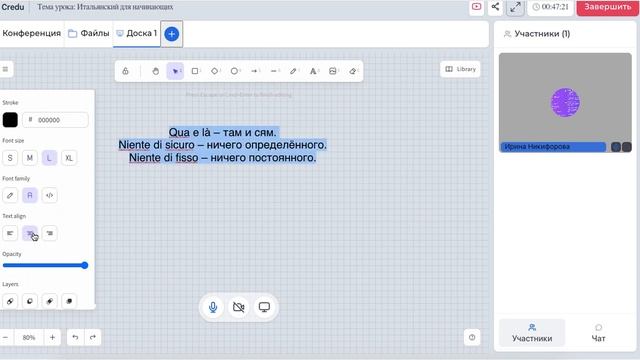The height and width of the screenshot is (360, 640).
Task: Add a new board with plus button
Action: 172,34
